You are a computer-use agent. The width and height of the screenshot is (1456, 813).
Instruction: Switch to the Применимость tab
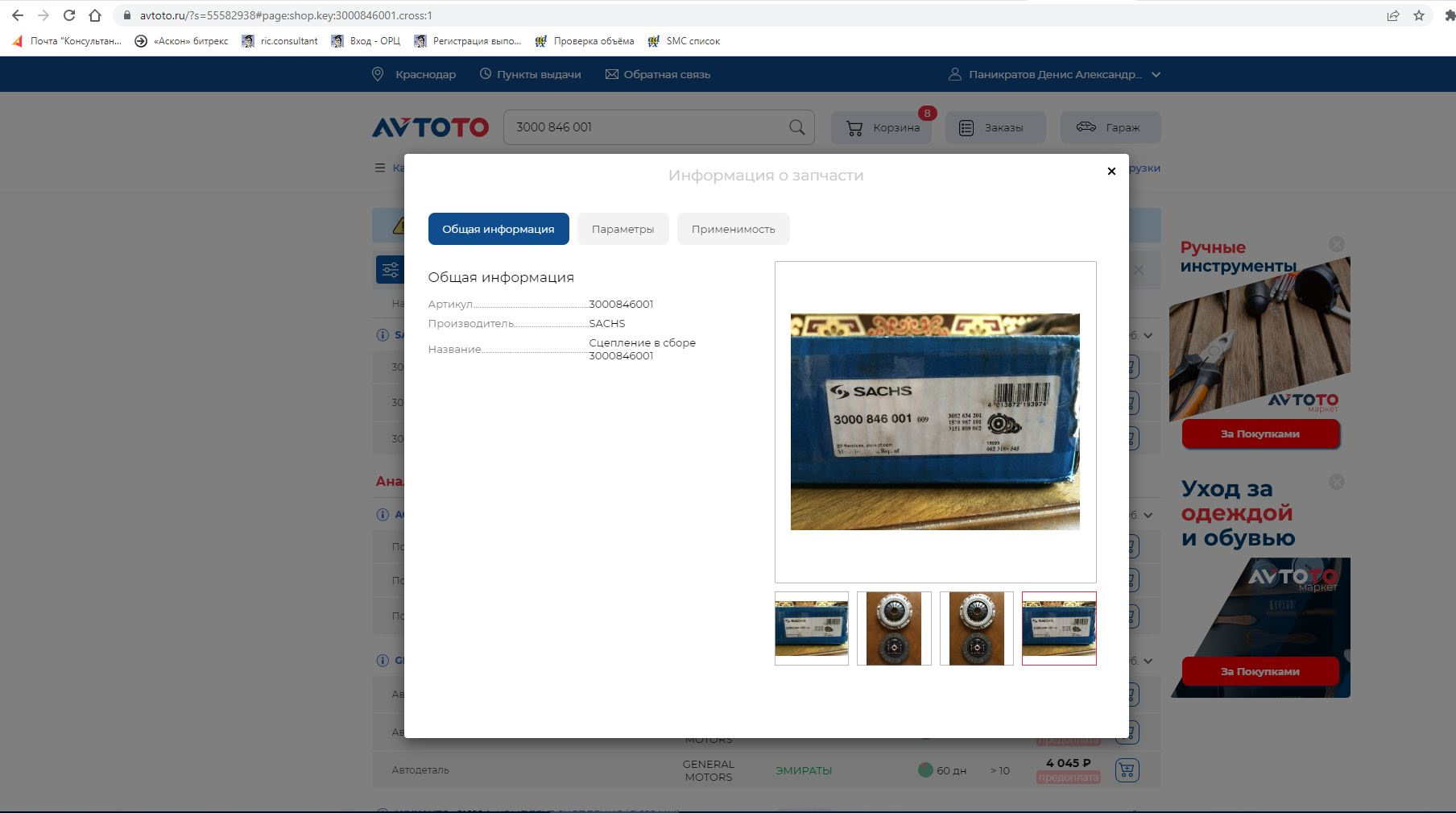point(733,229)
